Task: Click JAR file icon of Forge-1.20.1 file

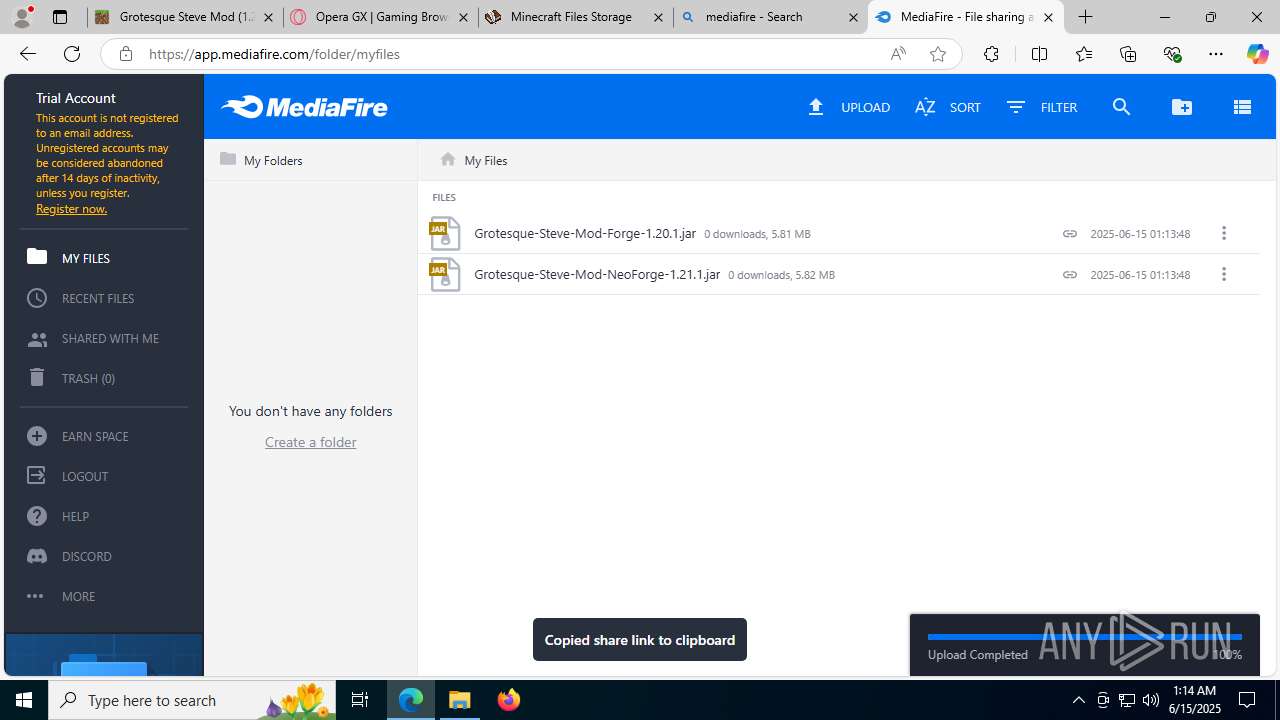Action: (x=444, y=233)
